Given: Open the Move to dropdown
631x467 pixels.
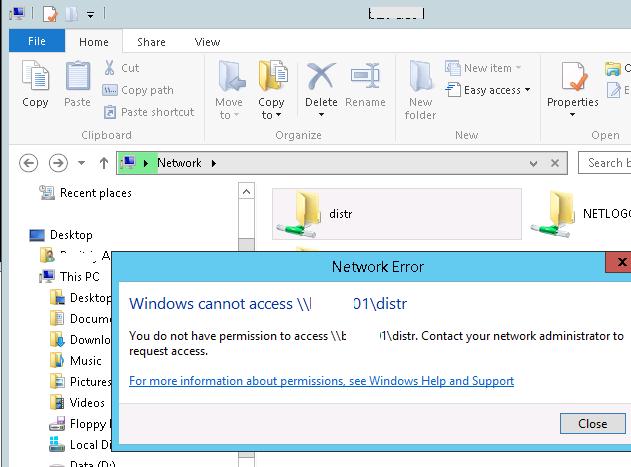Looking at the screenshot, I should point(229,108).
